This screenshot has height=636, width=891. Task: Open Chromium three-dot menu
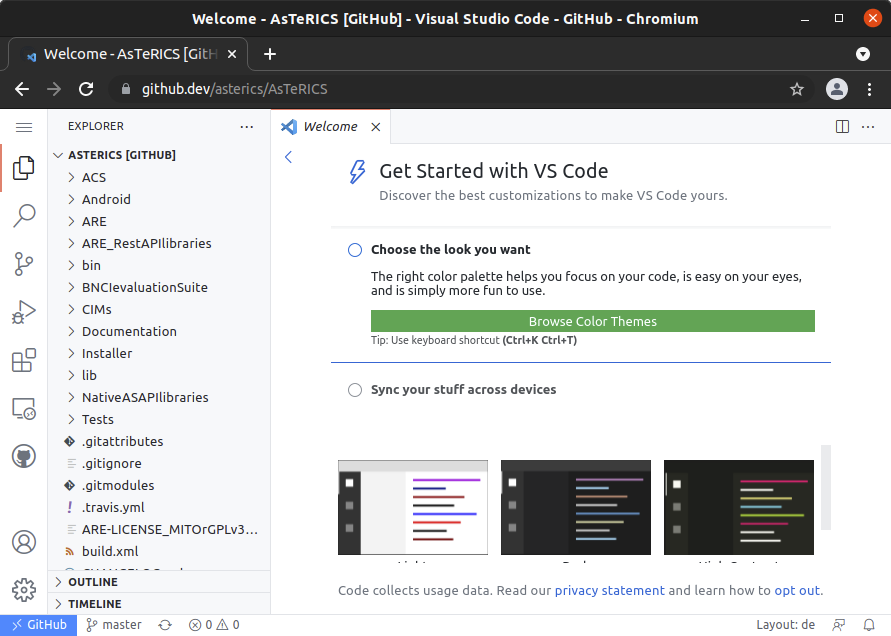click(x=869, y=89)
